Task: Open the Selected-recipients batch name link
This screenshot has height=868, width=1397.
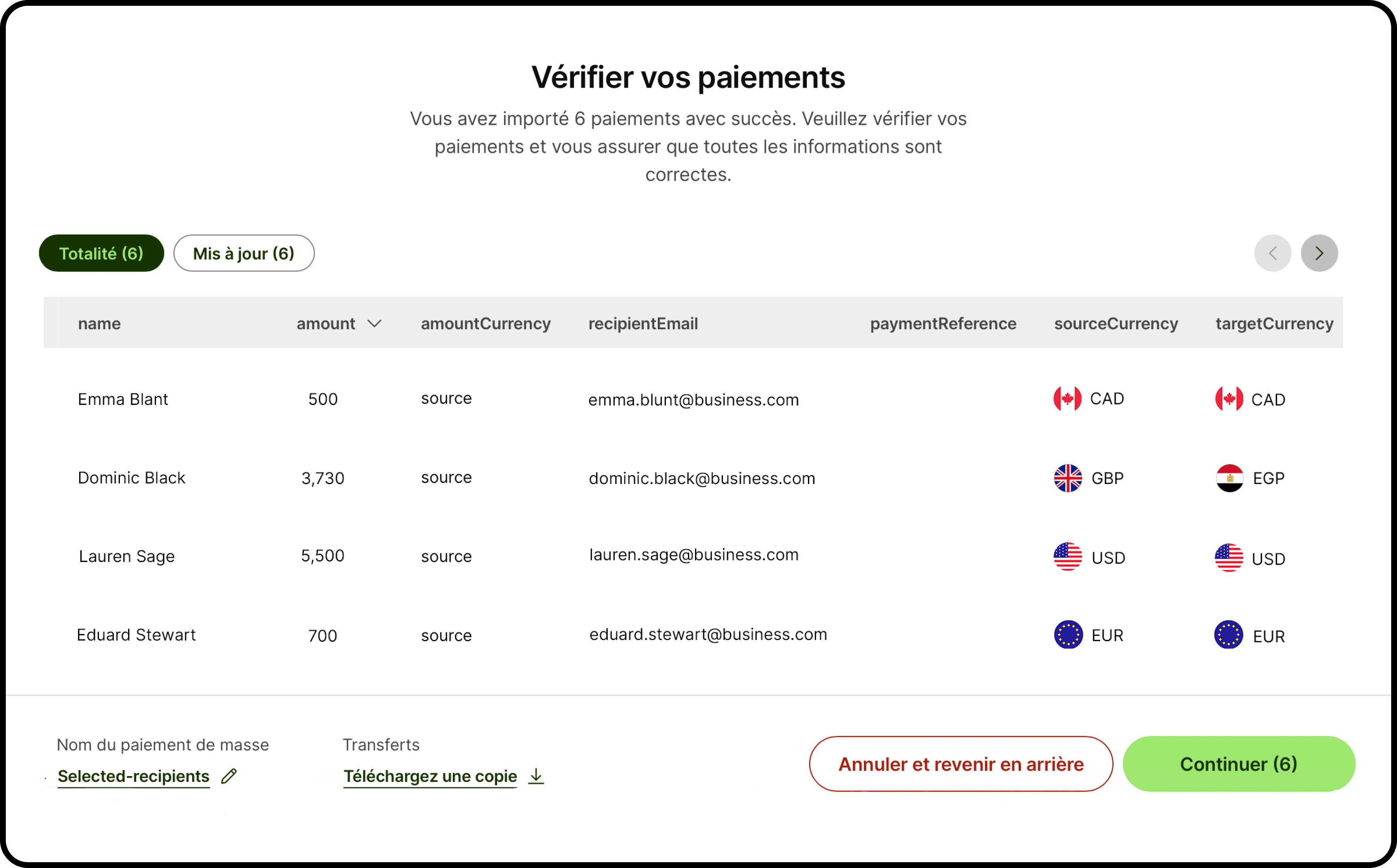Action: pyautogui.click(x=133, y=776)
